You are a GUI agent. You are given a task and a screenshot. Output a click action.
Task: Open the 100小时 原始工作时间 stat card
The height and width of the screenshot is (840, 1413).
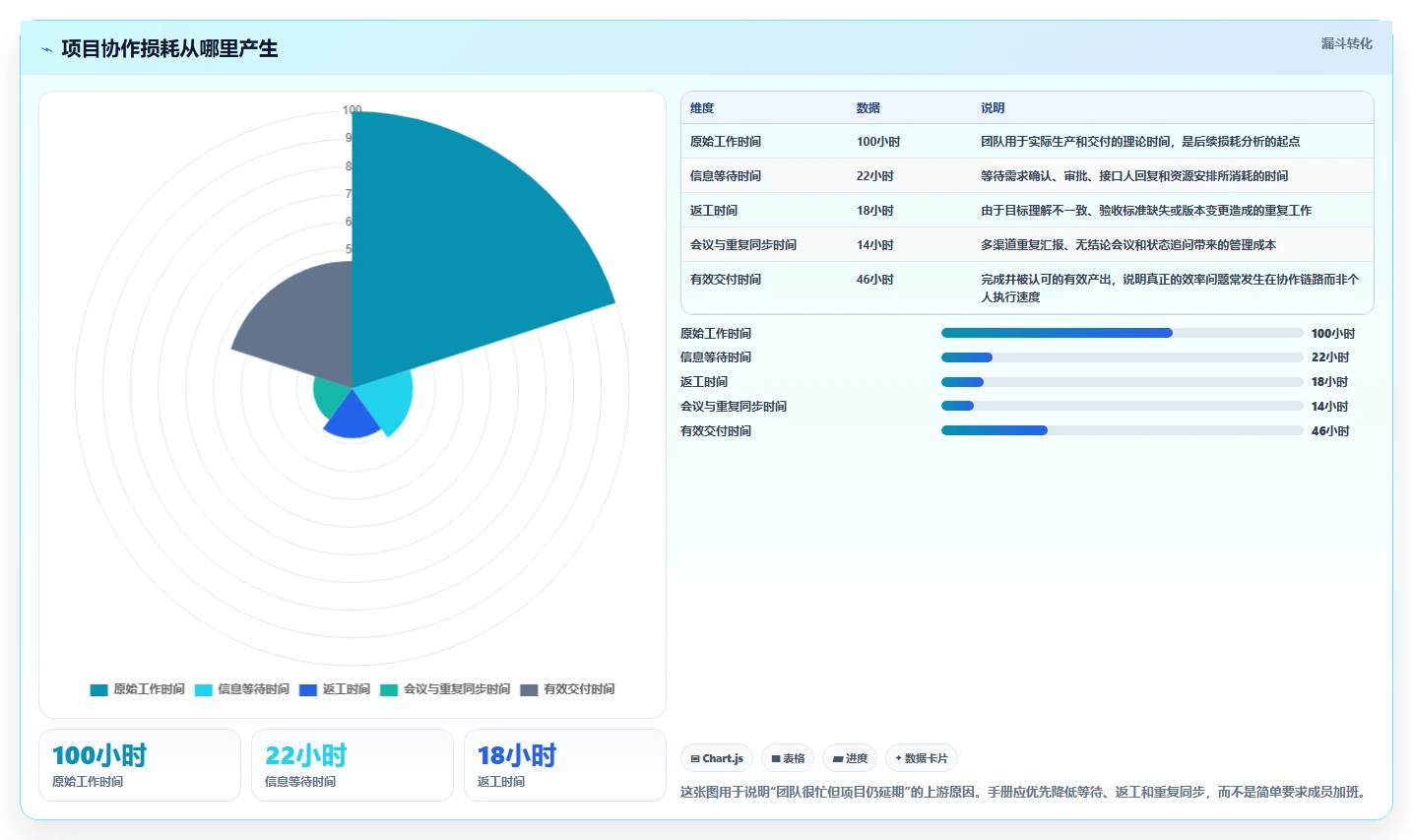[140, 765]
